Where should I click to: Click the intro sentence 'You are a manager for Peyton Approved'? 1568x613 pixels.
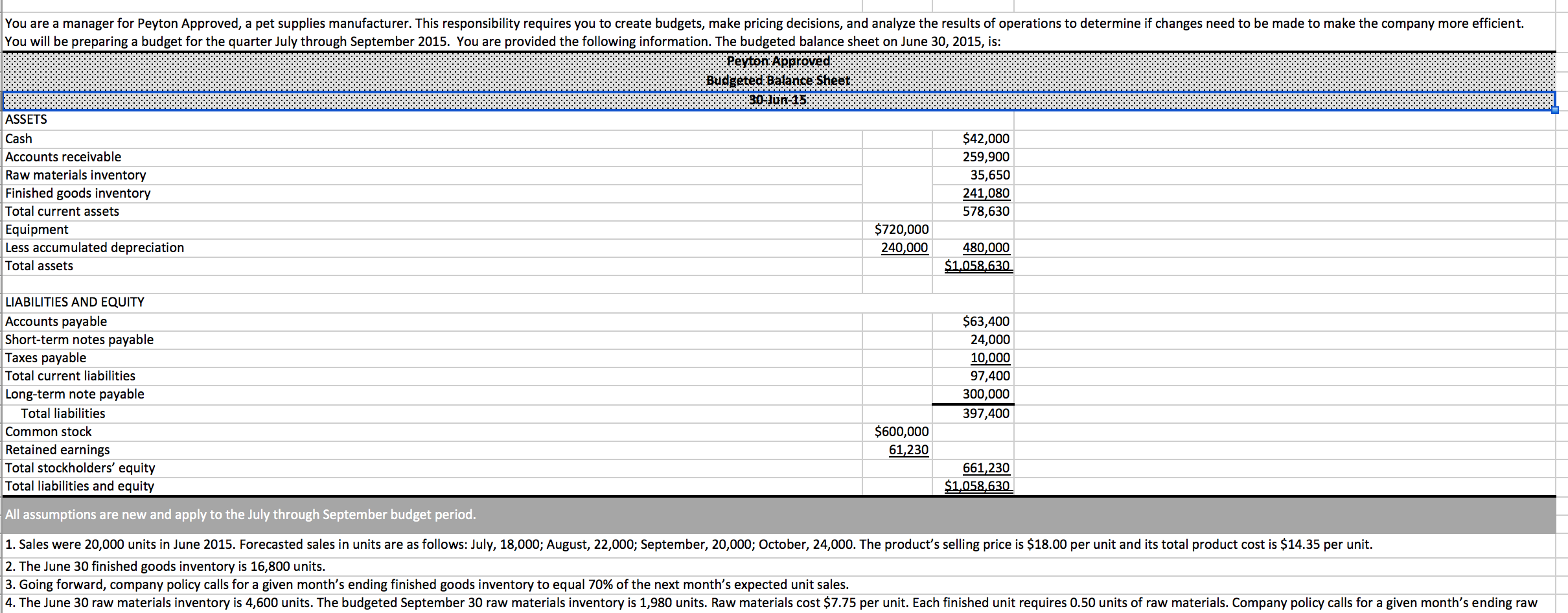tap(765, 23)
